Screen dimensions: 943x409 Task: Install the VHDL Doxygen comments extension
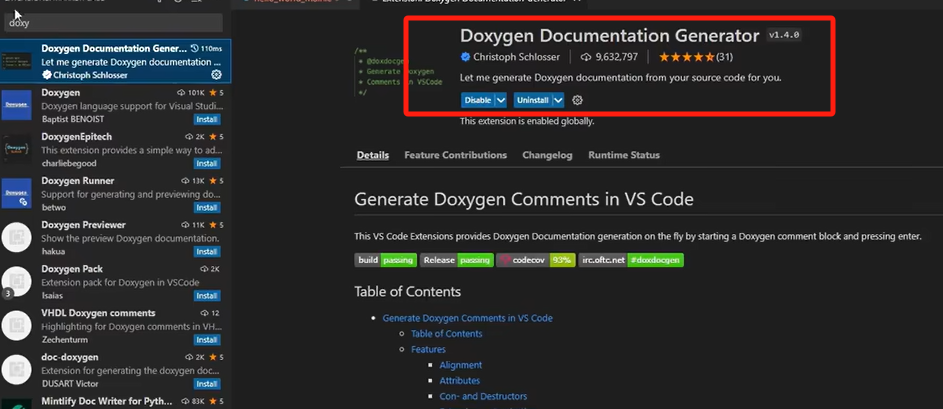[x=207, y=340]
